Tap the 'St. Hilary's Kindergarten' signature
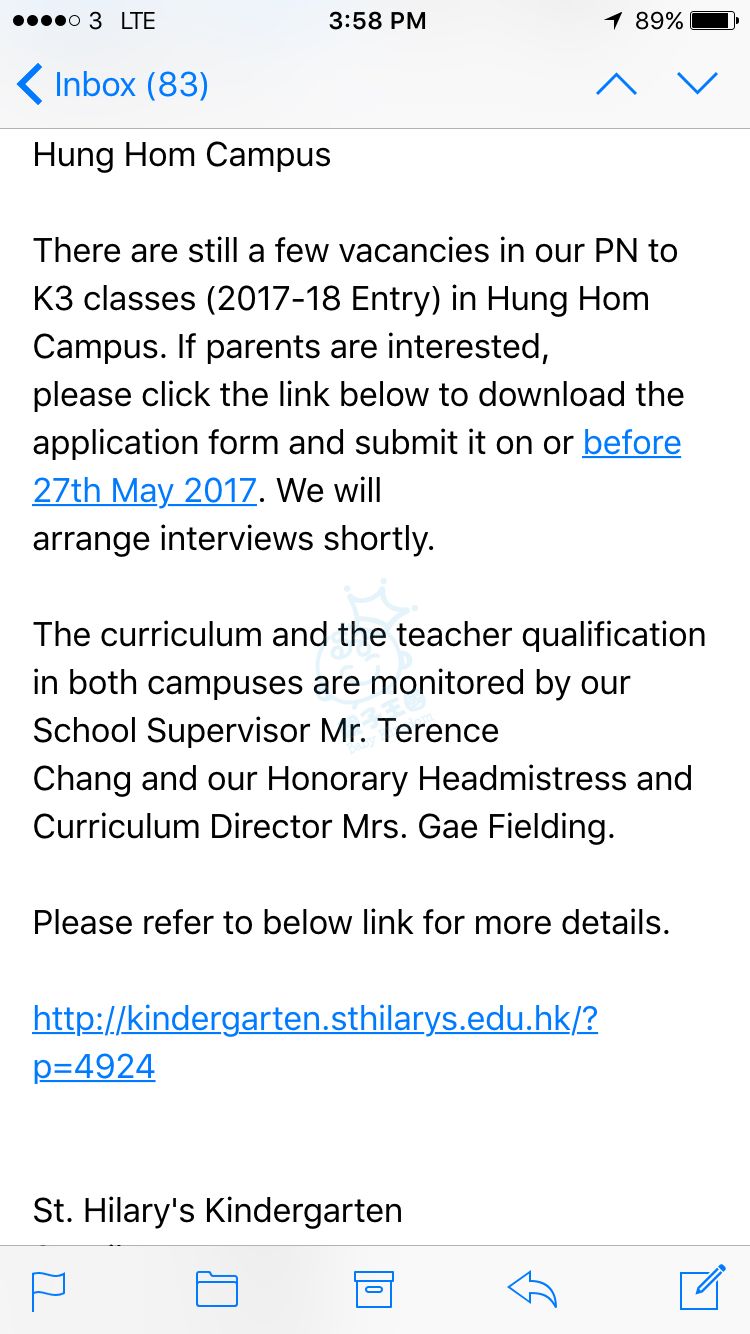 pyautogui.click(x=218, y=1210)
